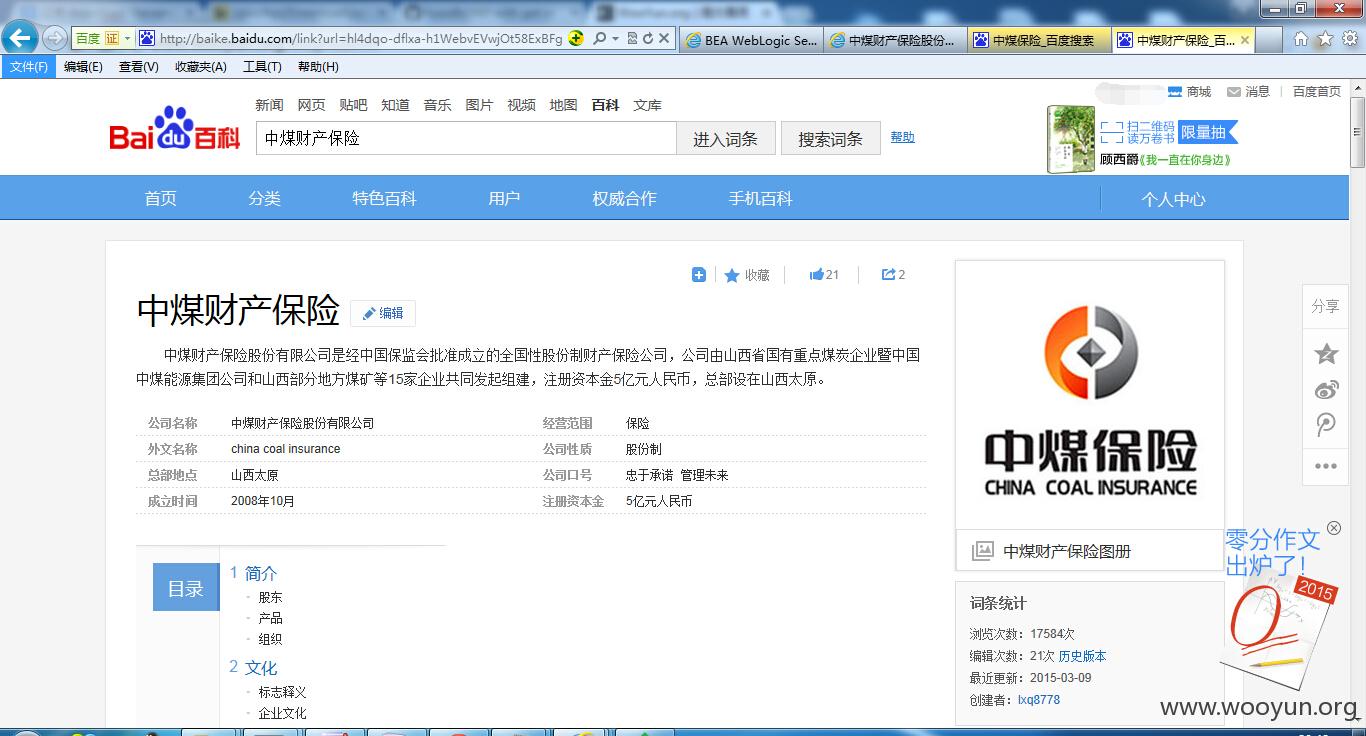Viewport: 1366px width, 736px height.
Task: Select 手机百科 in blue navigation bar
Action: 760,198
